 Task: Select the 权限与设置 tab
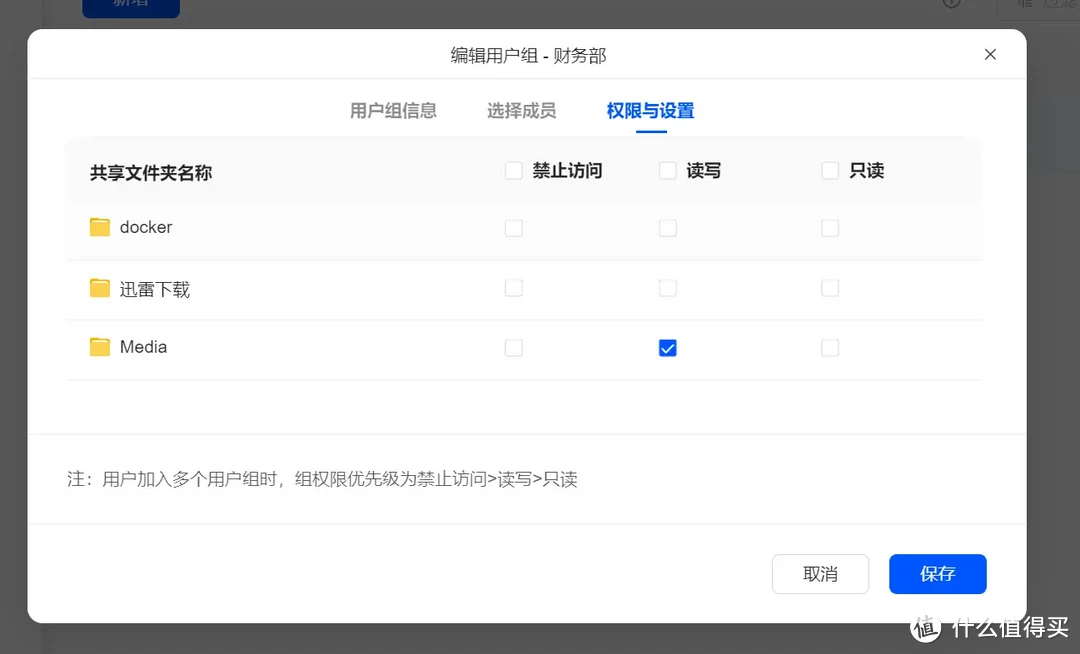point(649,111)
